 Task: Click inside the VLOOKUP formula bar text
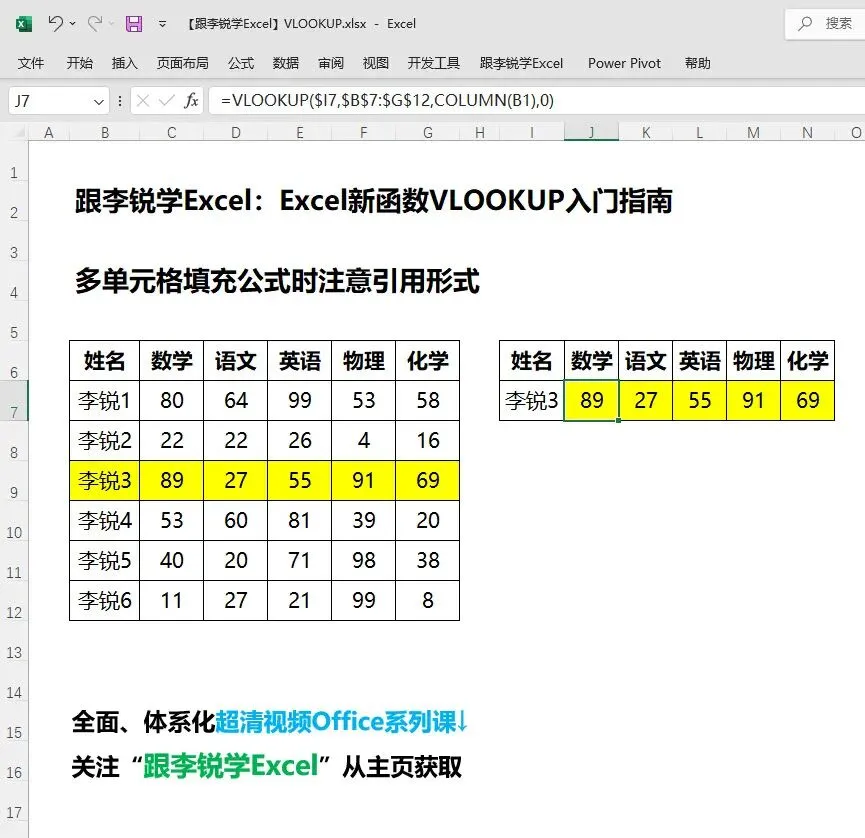pyautogui.click(x=387, y=100)
